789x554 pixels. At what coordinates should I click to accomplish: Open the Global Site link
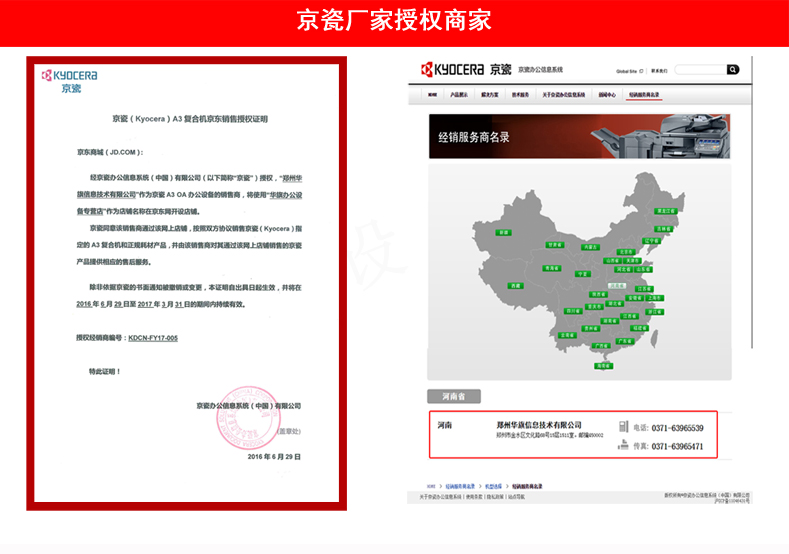[x=629, y=71]
